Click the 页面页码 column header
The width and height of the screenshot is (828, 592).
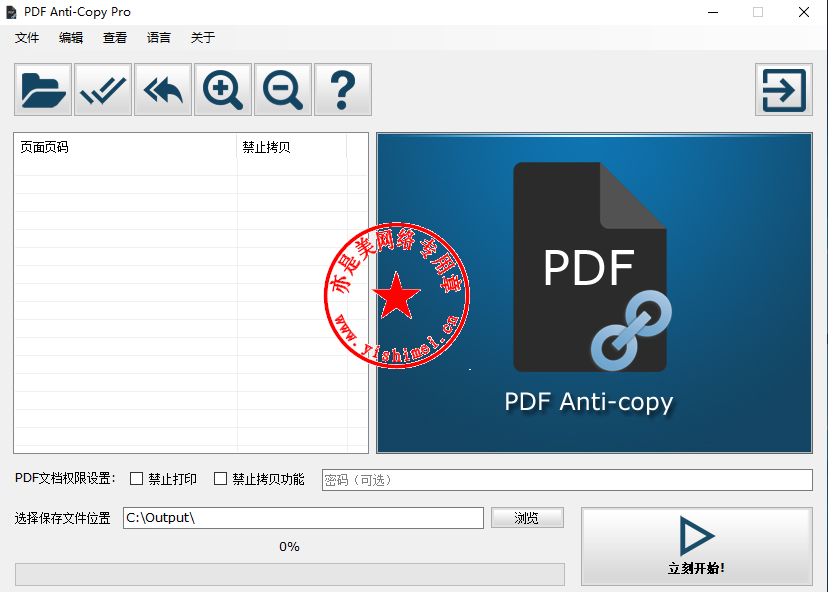tap(125, 147)
